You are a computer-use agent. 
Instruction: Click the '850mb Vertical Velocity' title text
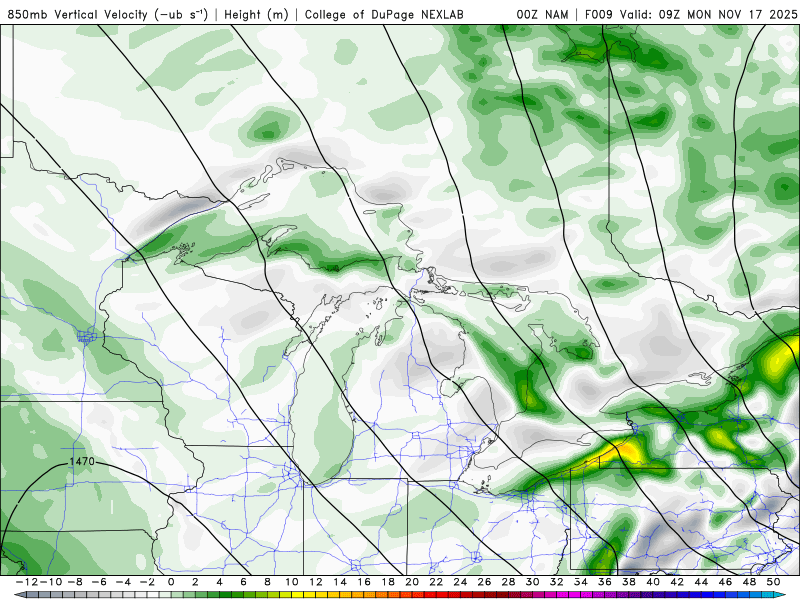(x=78, y=14)
